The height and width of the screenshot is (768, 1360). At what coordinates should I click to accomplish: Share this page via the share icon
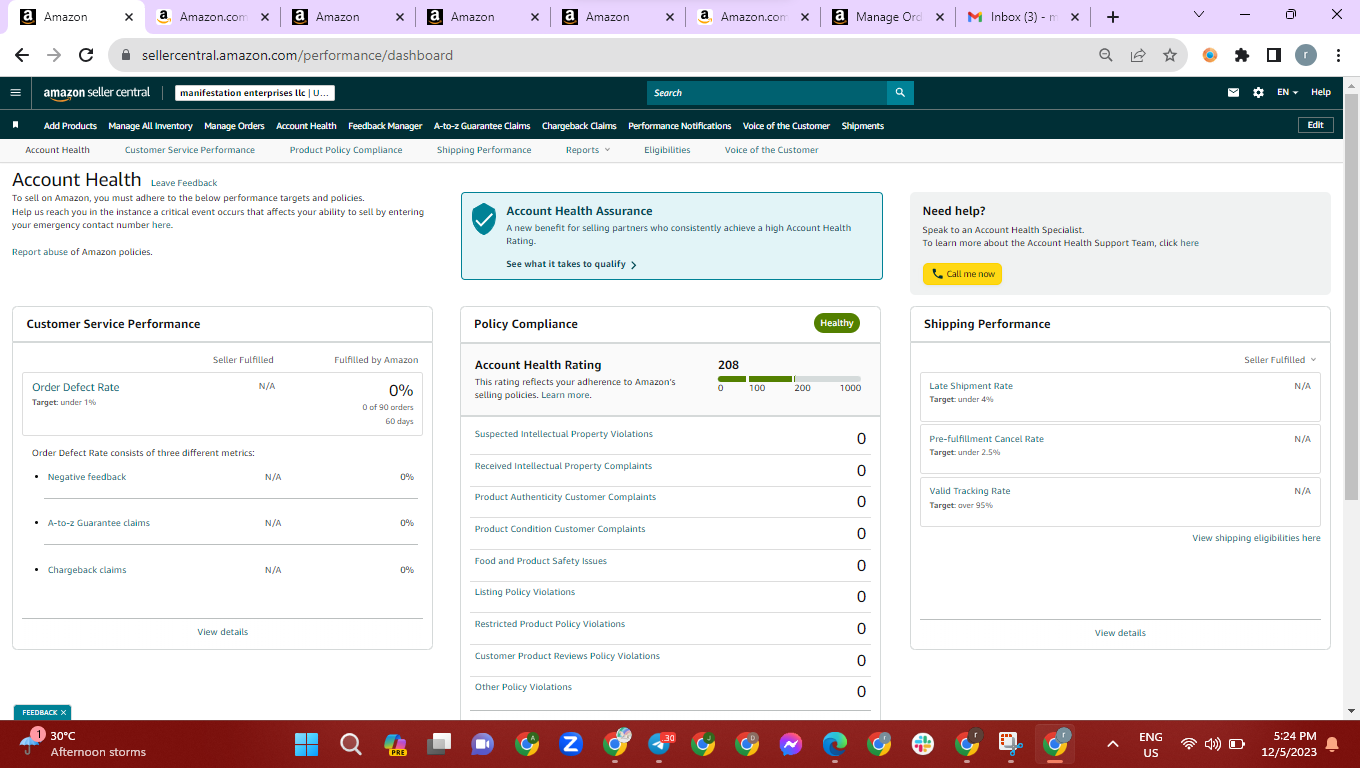tap(1138, 55)
